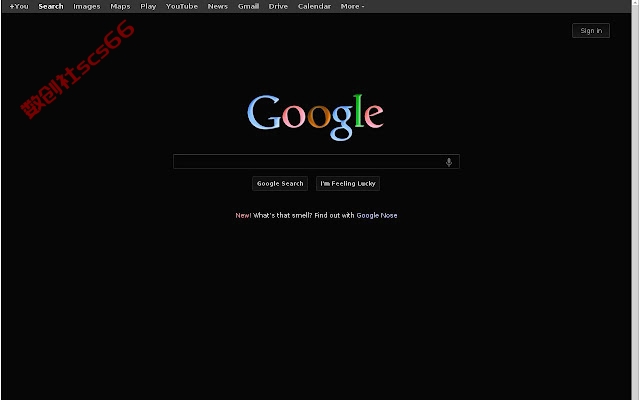Screen dimensions: 640x400
Task: Go to Images in the top bar
Action: pos(87,7)
